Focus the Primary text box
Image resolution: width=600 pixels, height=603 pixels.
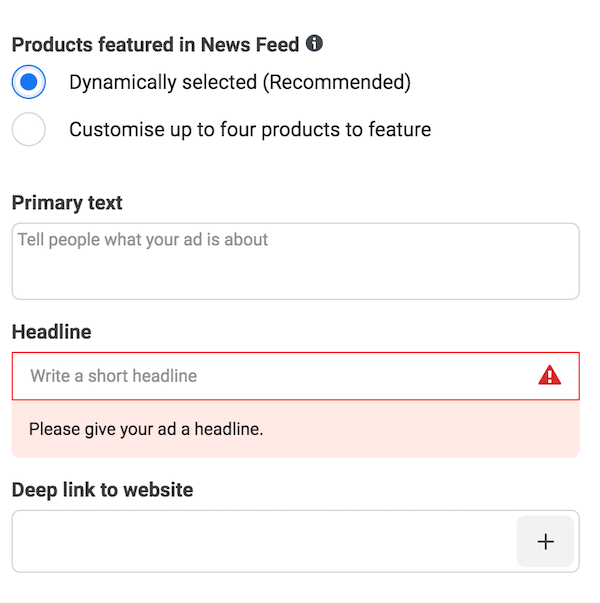(x=295, y=261)
